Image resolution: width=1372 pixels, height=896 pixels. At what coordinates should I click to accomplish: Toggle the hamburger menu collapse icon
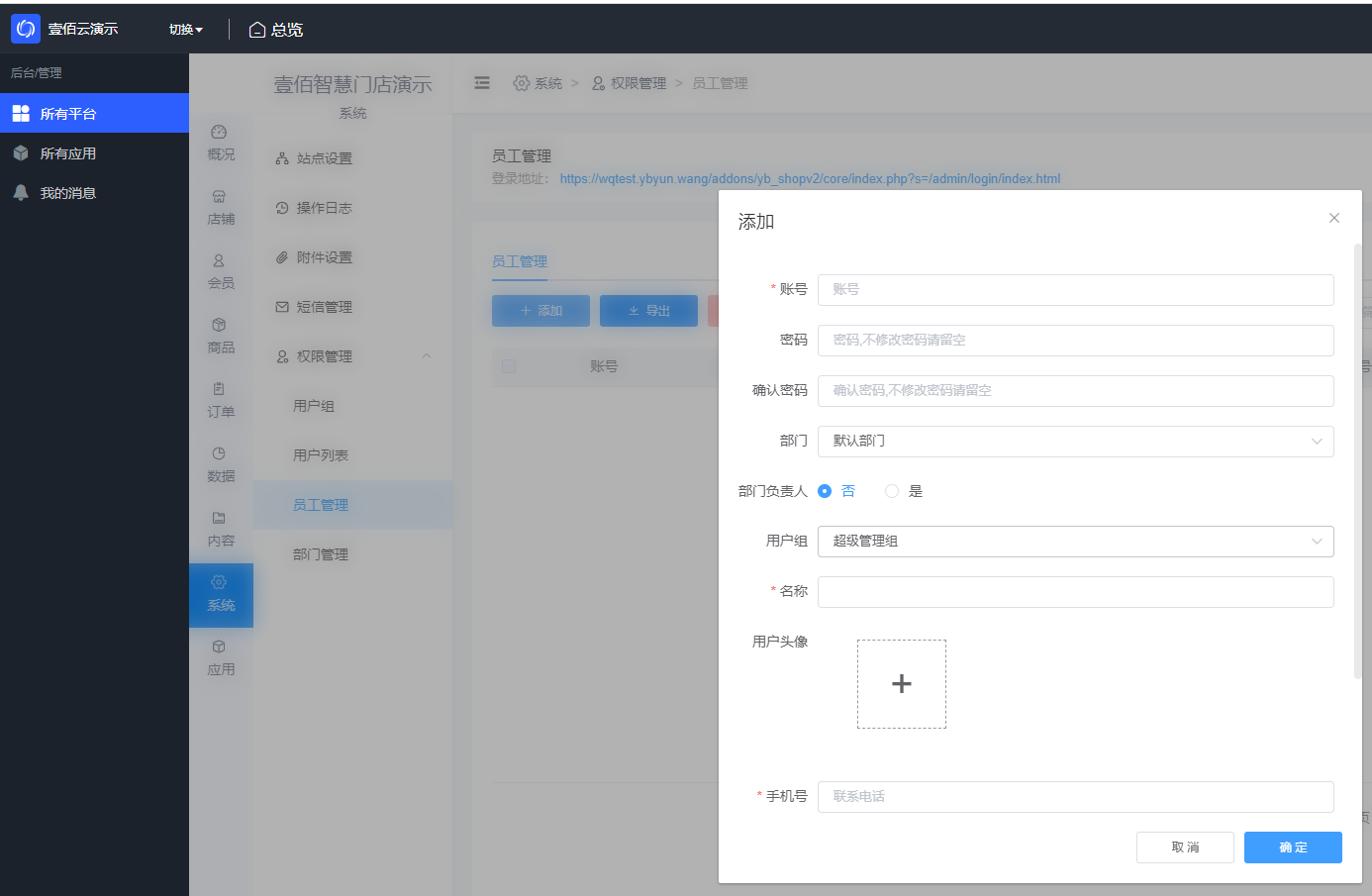coord(482,83)
